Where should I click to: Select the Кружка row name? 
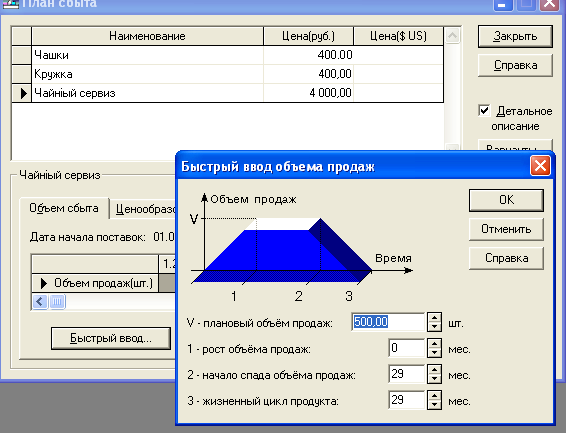point(148,74)
